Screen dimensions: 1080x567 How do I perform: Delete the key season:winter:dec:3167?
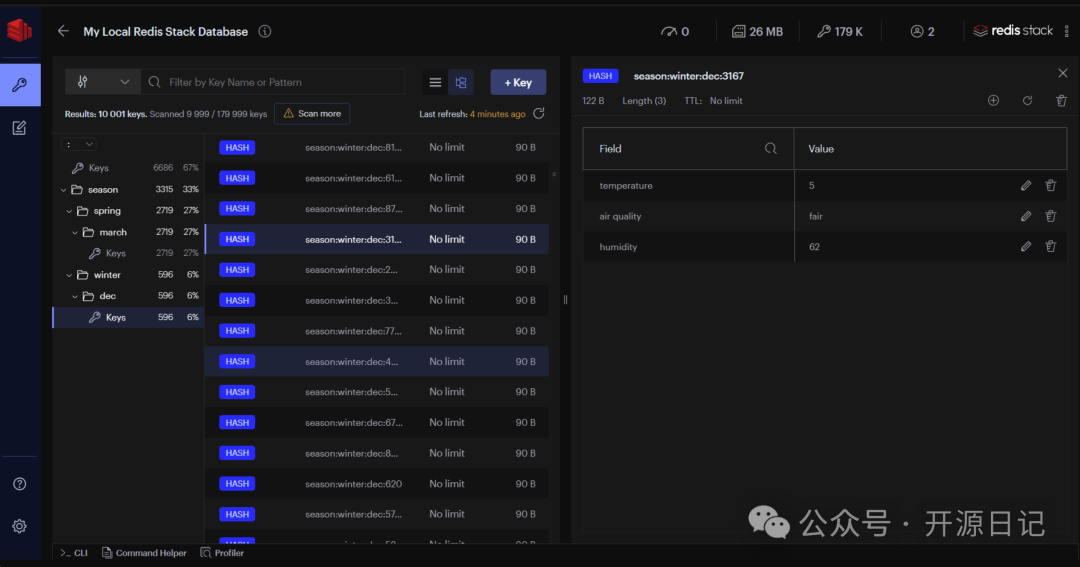(x=1061, y=101)
